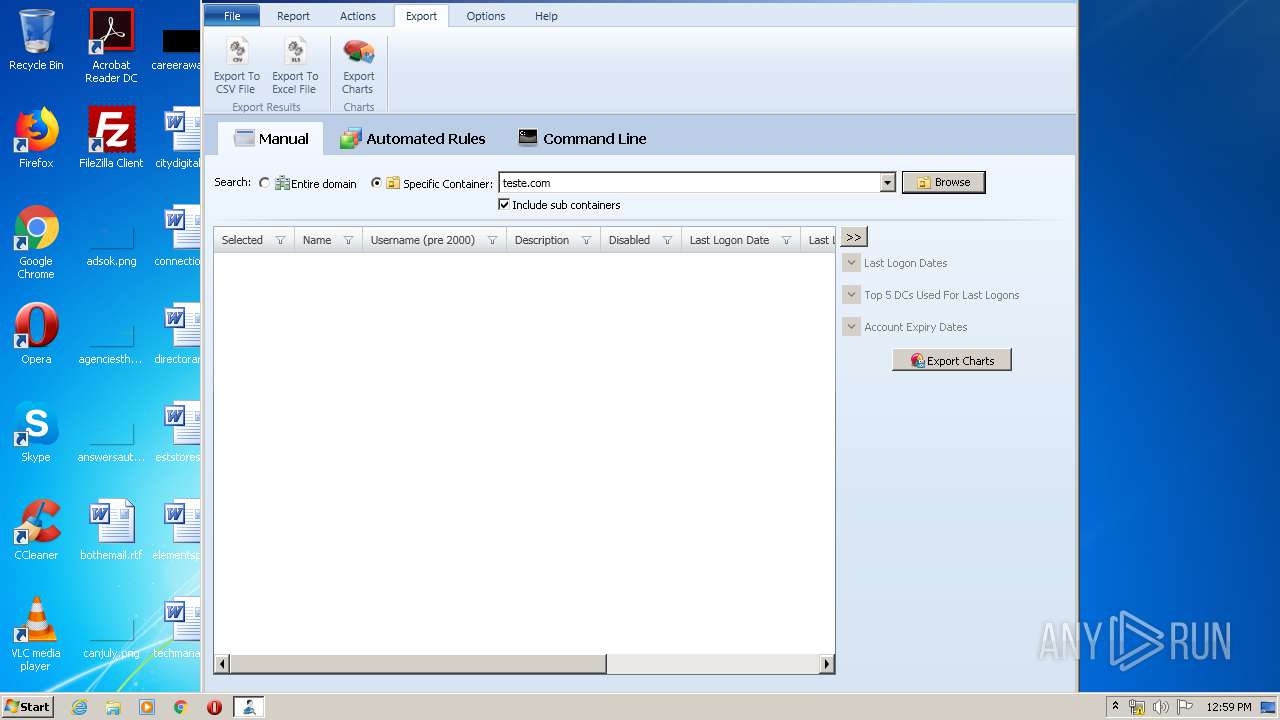Click Export To Excel File icon
This screenshot has width=1280, height=720.
[x=295, y=66]
